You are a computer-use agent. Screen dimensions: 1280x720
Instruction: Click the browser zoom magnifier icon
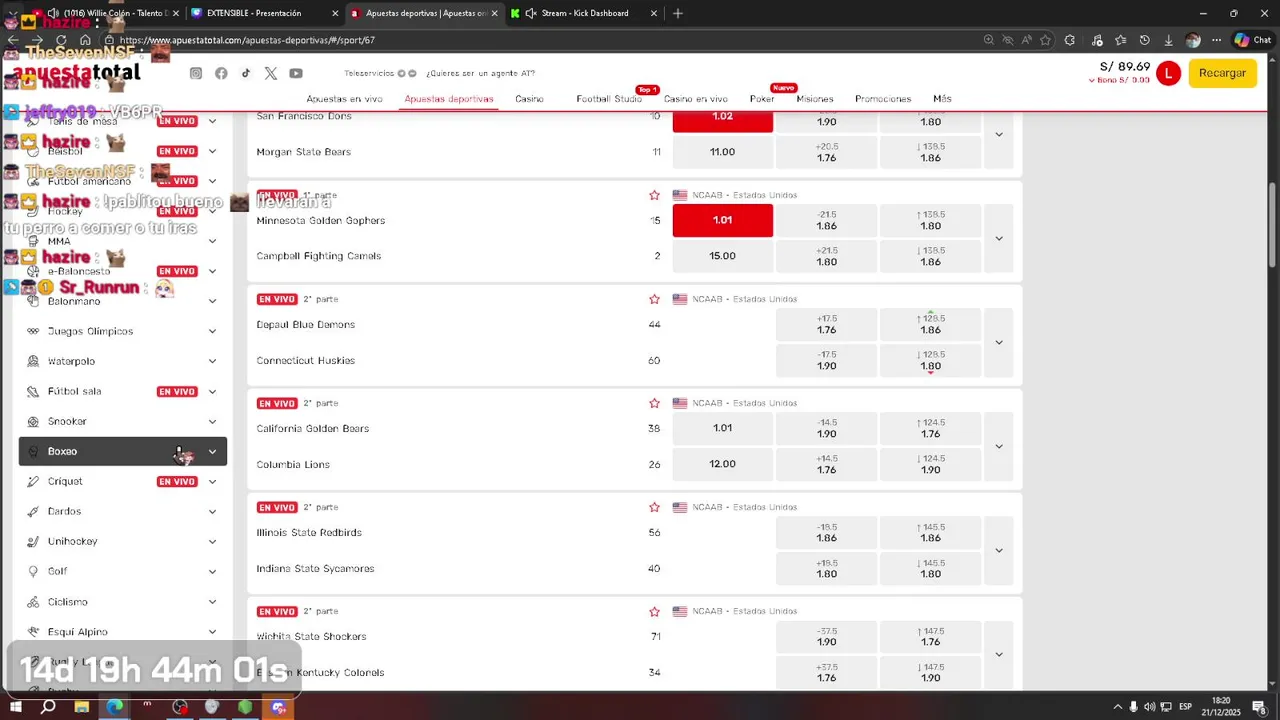[x=988, y=40]
